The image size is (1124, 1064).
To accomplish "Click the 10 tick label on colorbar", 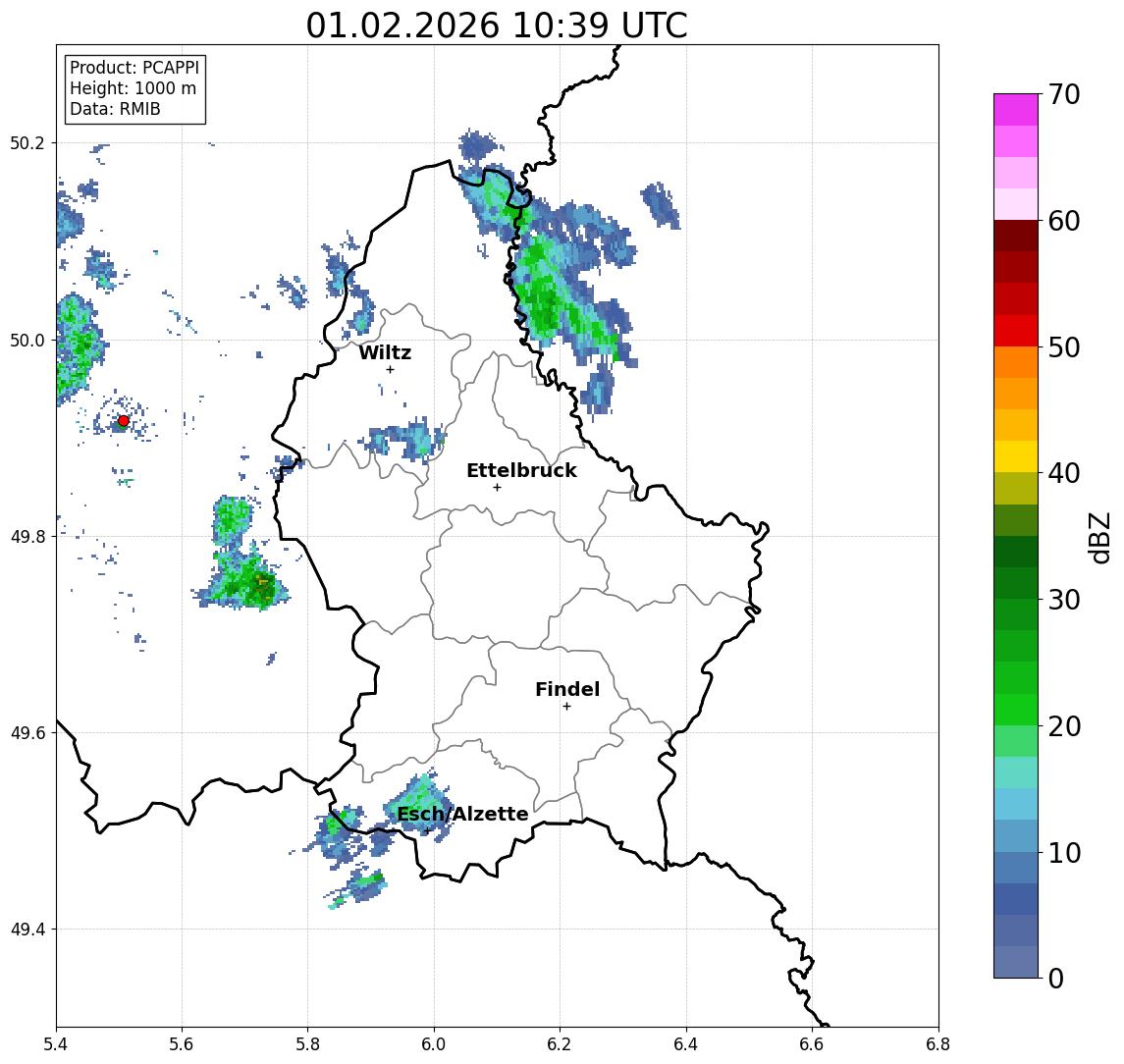I will point(1064,852).
